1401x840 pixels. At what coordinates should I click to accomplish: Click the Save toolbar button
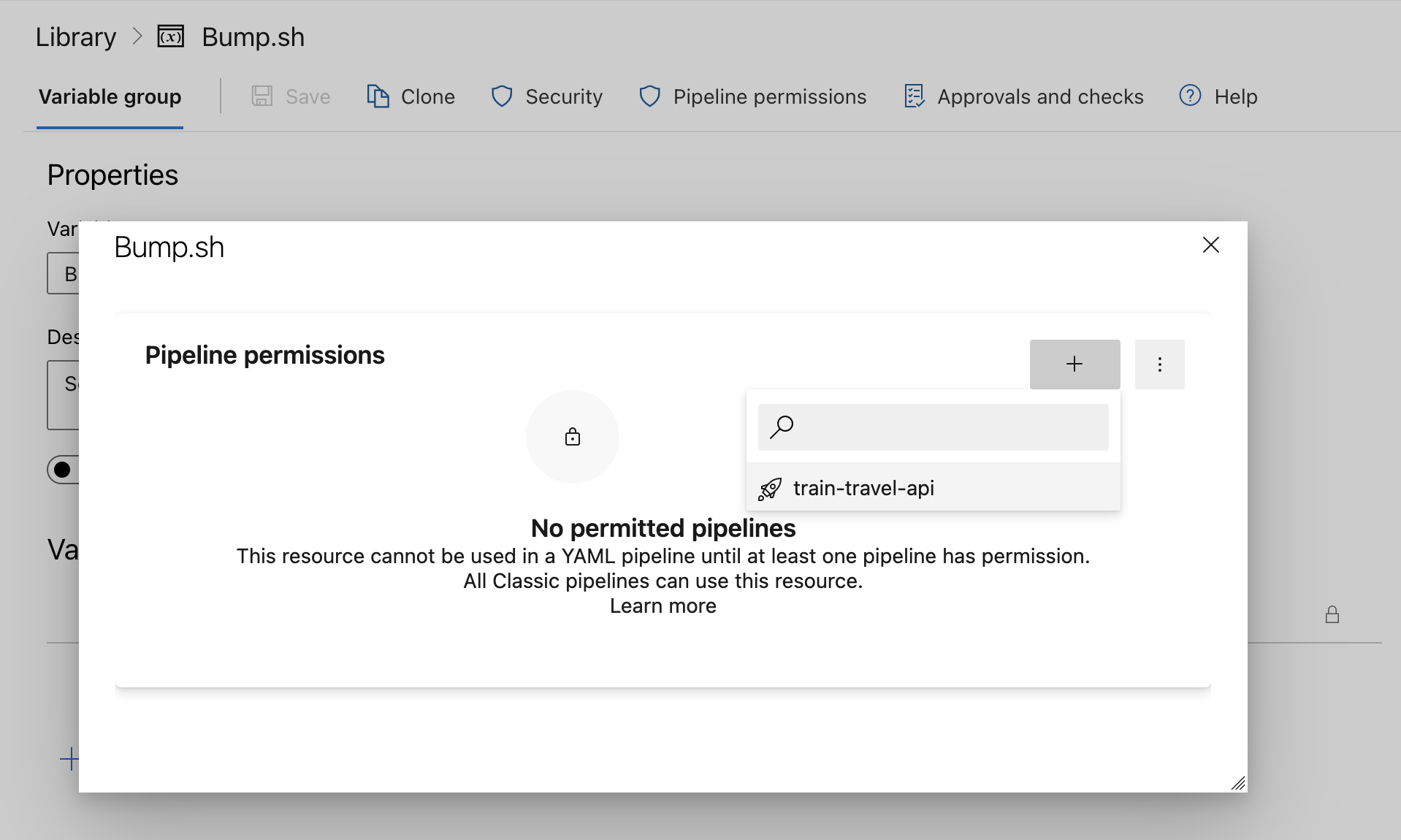pyautogui.click(x=291, y=96)
